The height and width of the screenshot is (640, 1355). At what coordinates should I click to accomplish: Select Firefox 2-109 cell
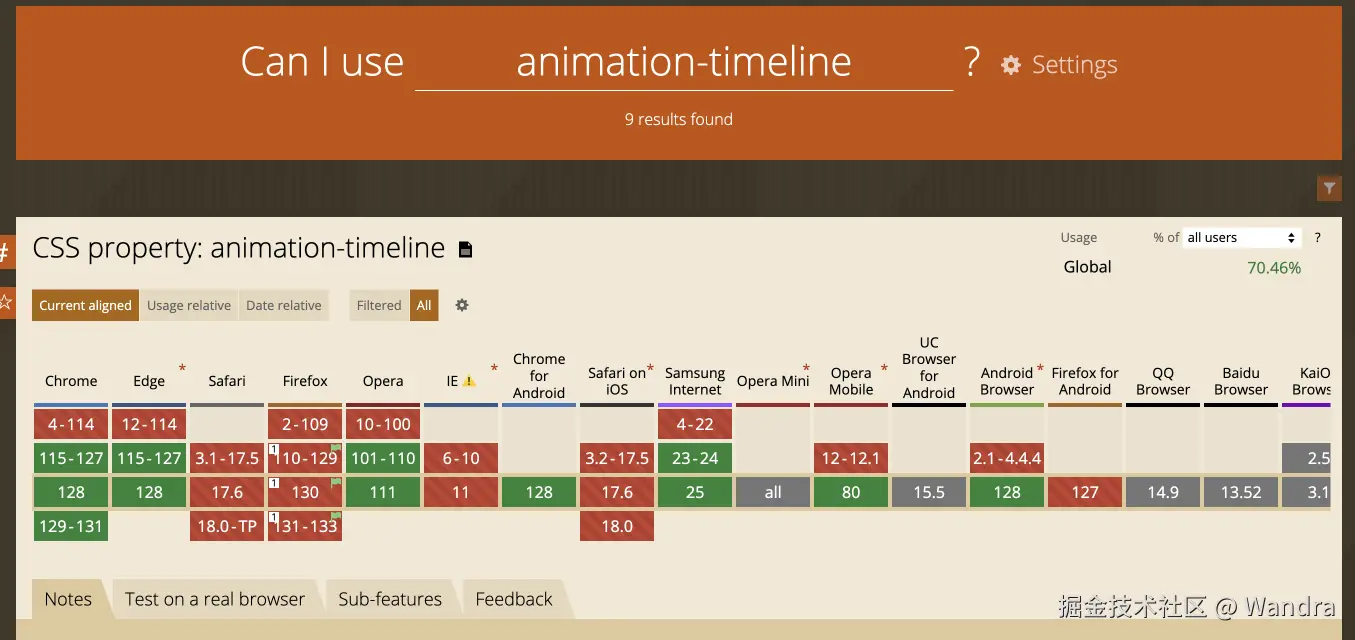point(305,424)
